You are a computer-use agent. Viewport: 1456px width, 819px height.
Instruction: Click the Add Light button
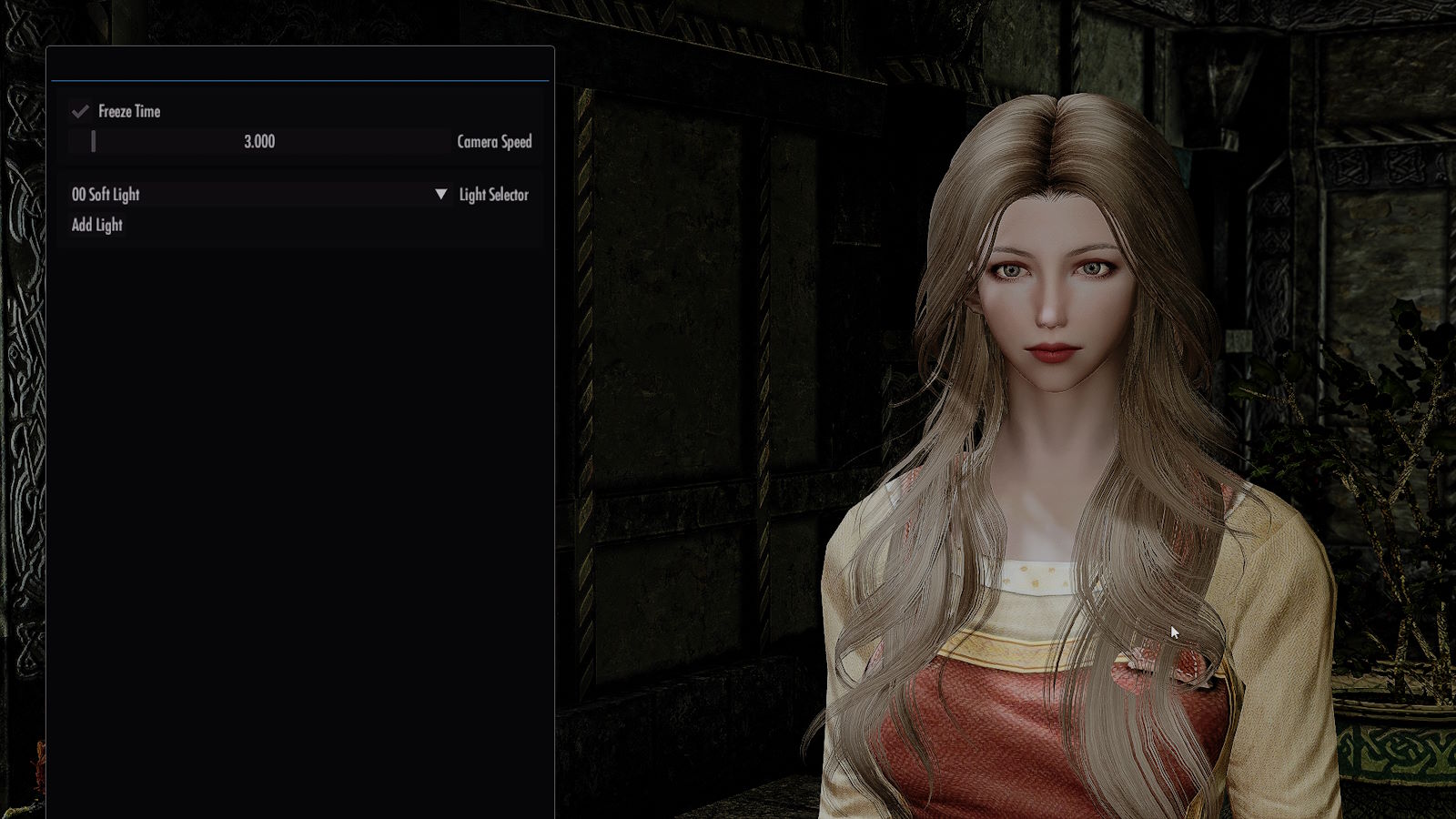pos(97,225)
